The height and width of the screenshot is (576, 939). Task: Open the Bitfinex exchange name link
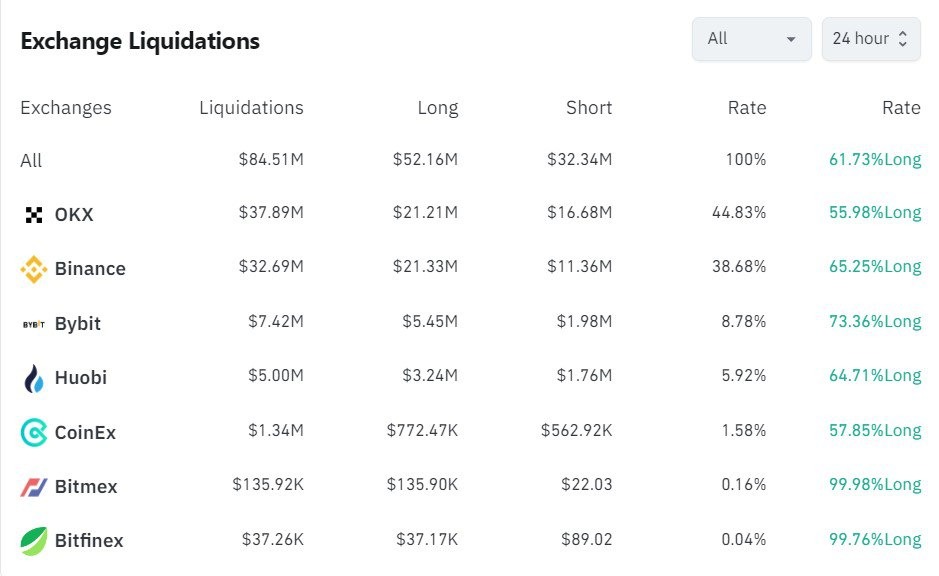point(89,541)
